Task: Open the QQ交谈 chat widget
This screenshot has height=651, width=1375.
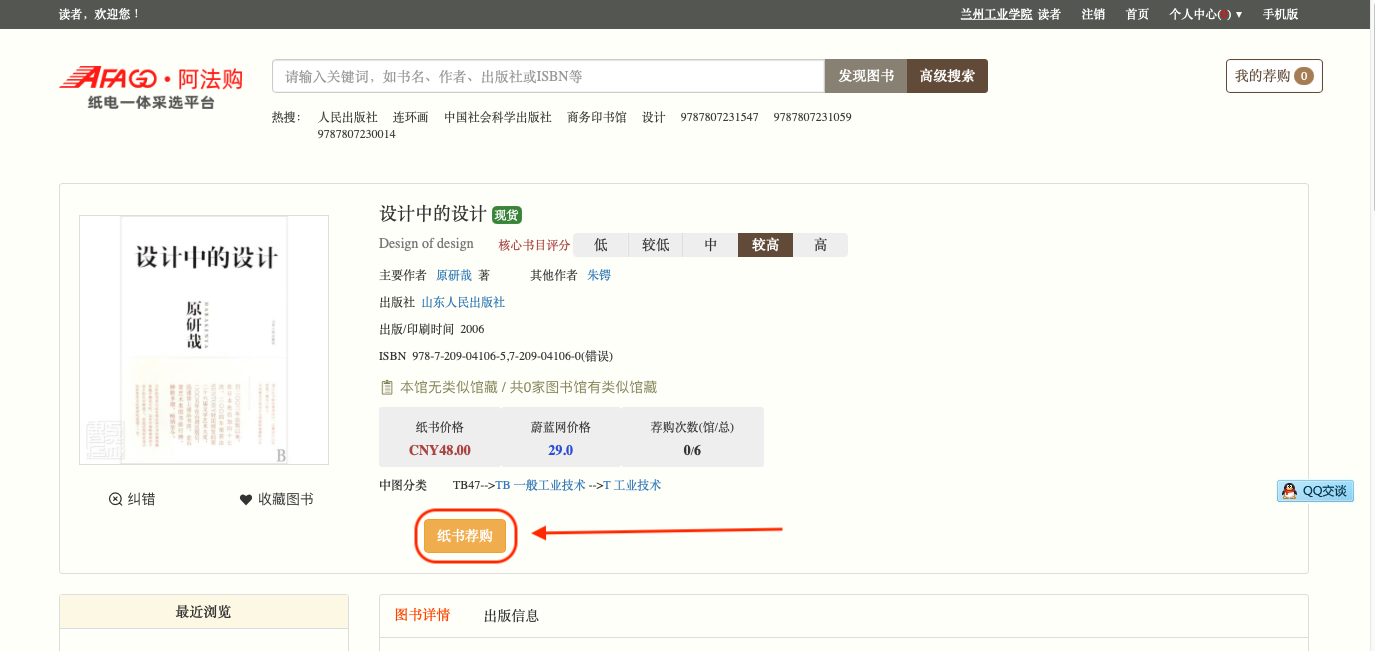Action: click(1315, 491)
